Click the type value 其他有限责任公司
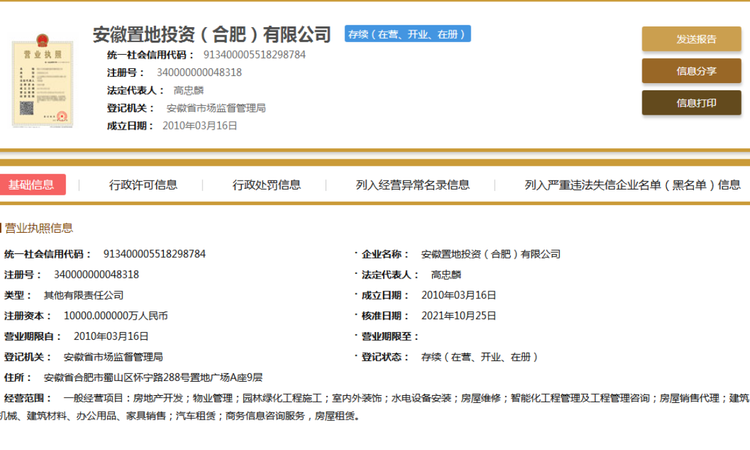Viewport: 750px width, 450px height. coord(84,295)
